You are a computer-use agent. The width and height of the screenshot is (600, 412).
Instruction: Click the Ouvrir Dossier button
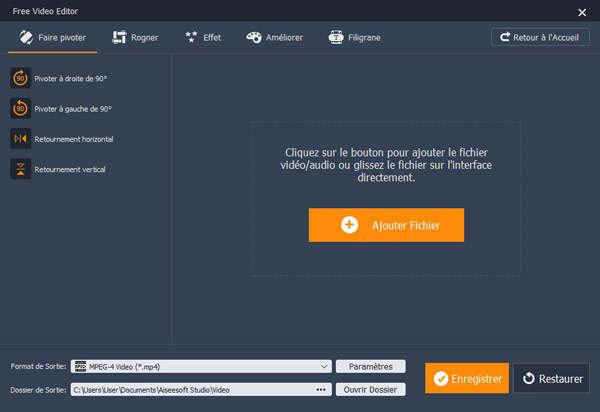click(x=370, y=389)
